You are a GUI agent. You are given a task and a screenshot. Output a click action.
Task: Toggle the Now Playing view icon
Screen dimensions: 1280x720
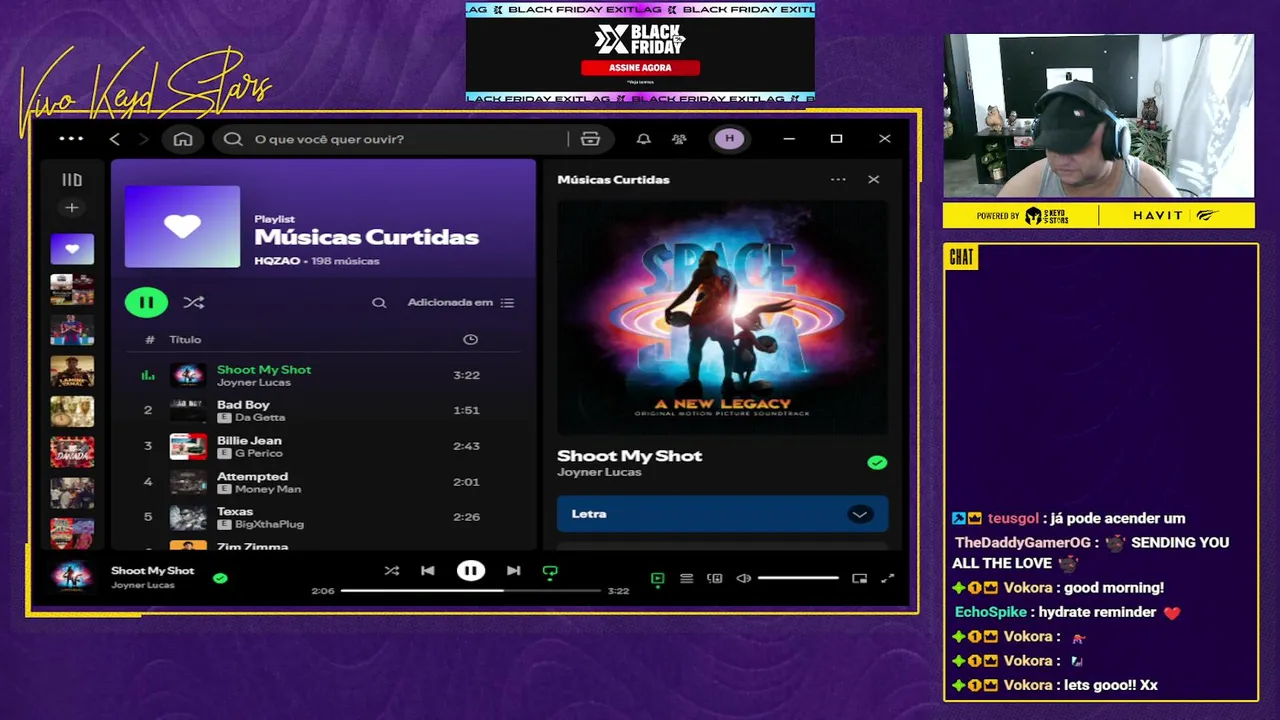point(657,578)
